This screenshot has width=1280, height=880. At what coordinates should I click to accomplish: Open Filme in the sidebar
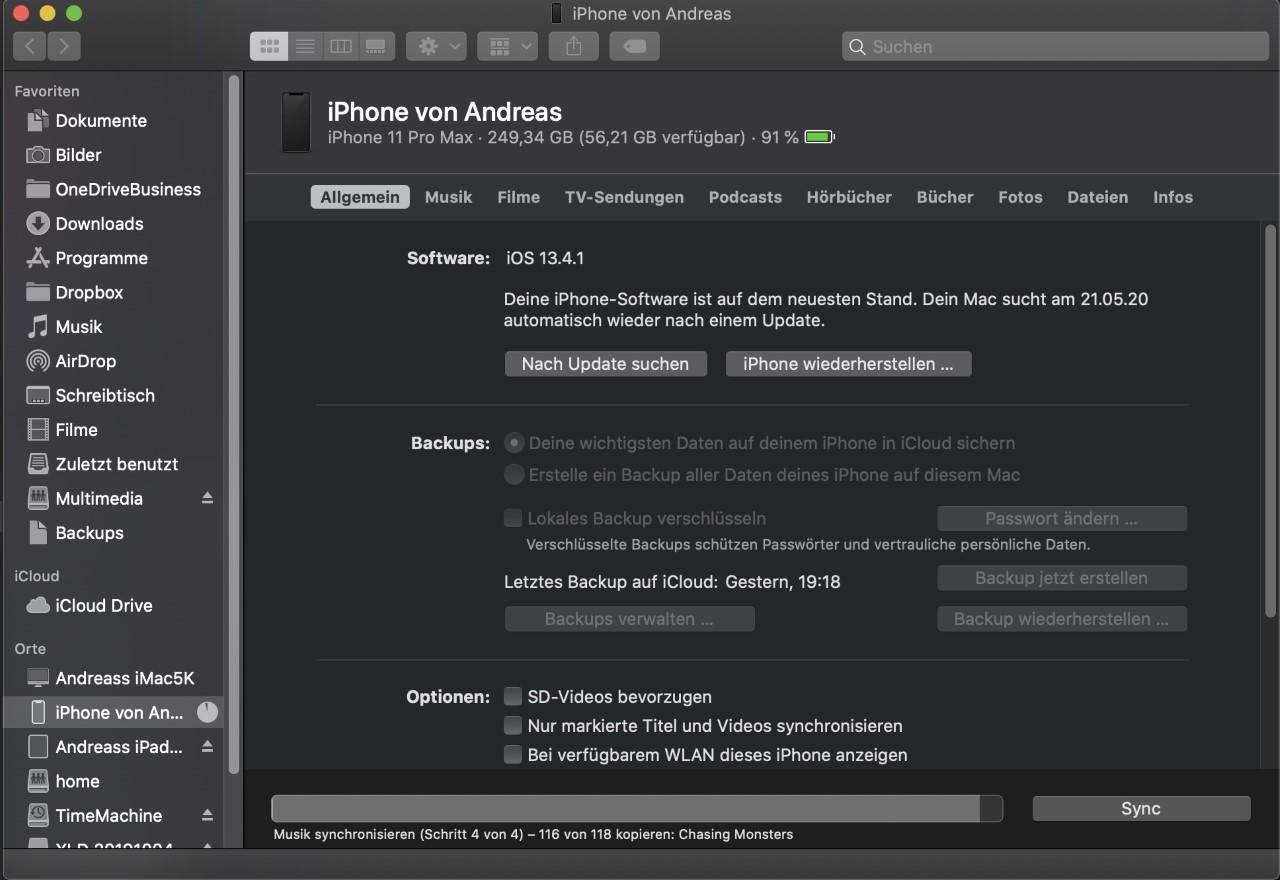click(113, 430)
